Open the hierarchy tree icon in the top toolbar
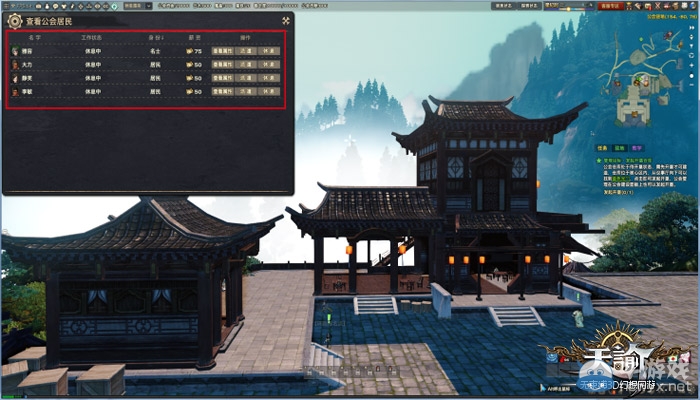 [x=89, y=6]
